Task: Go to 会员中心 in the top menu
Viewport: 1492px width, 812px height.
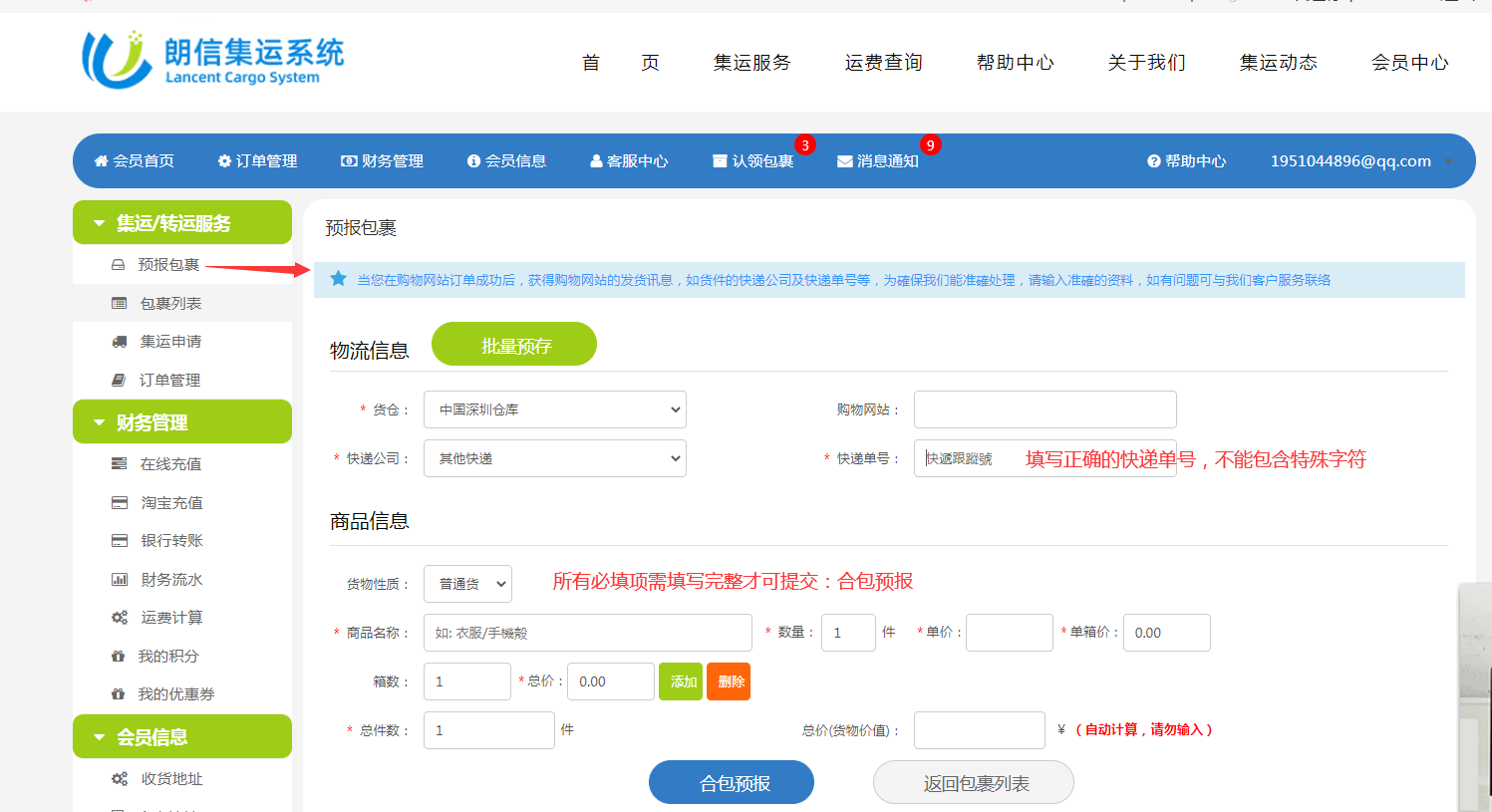Action: coord(1409,63)
